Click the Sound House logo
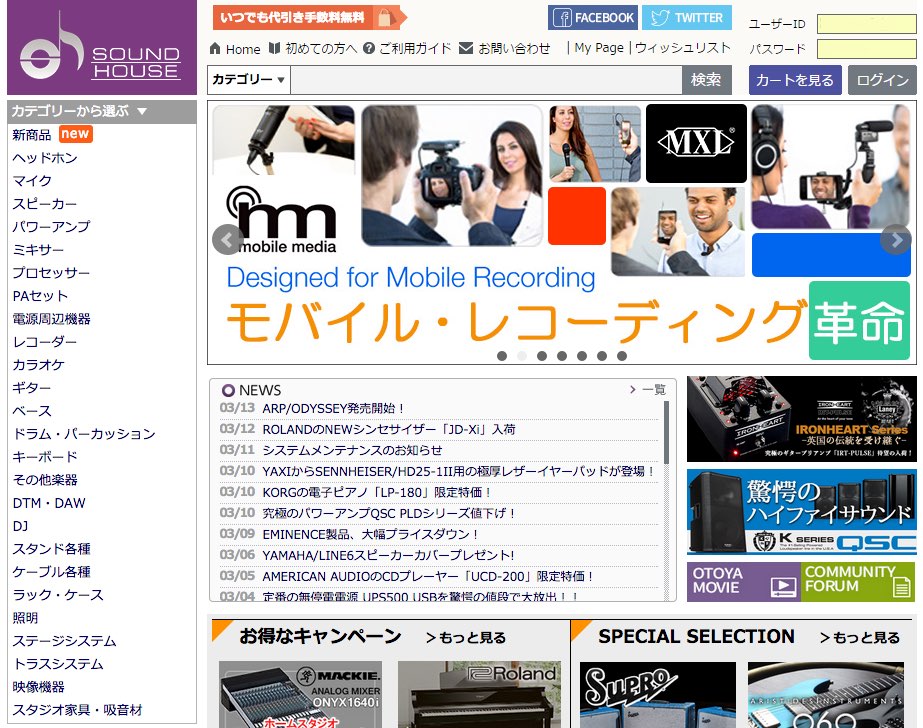The height and width of the screenshot is (728, 923). pos(101,47)
